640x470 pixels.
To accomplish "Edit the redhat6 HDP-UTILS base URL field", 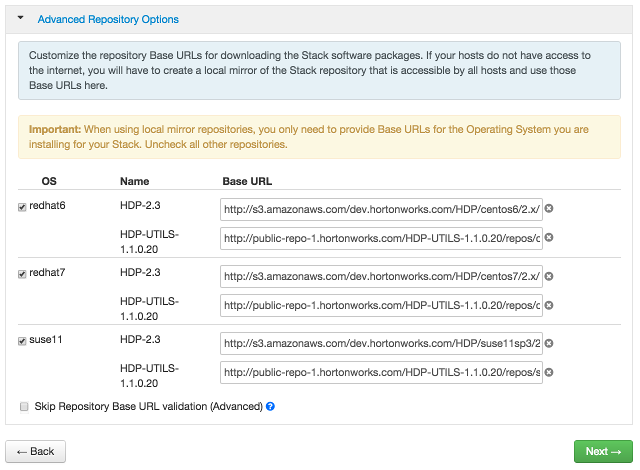I will click(x=381, y=238).
